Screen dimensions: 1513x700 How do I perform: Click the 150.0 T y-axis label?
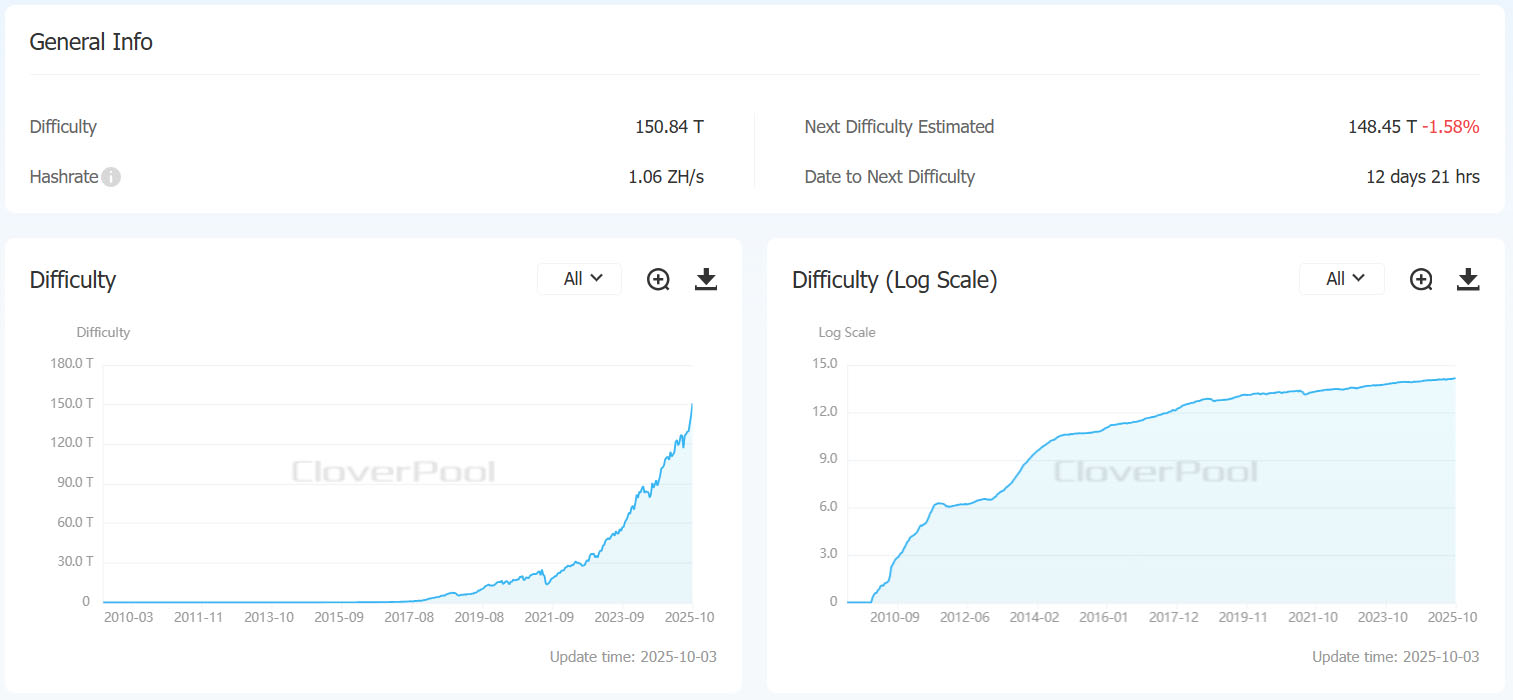click(71, 404)
